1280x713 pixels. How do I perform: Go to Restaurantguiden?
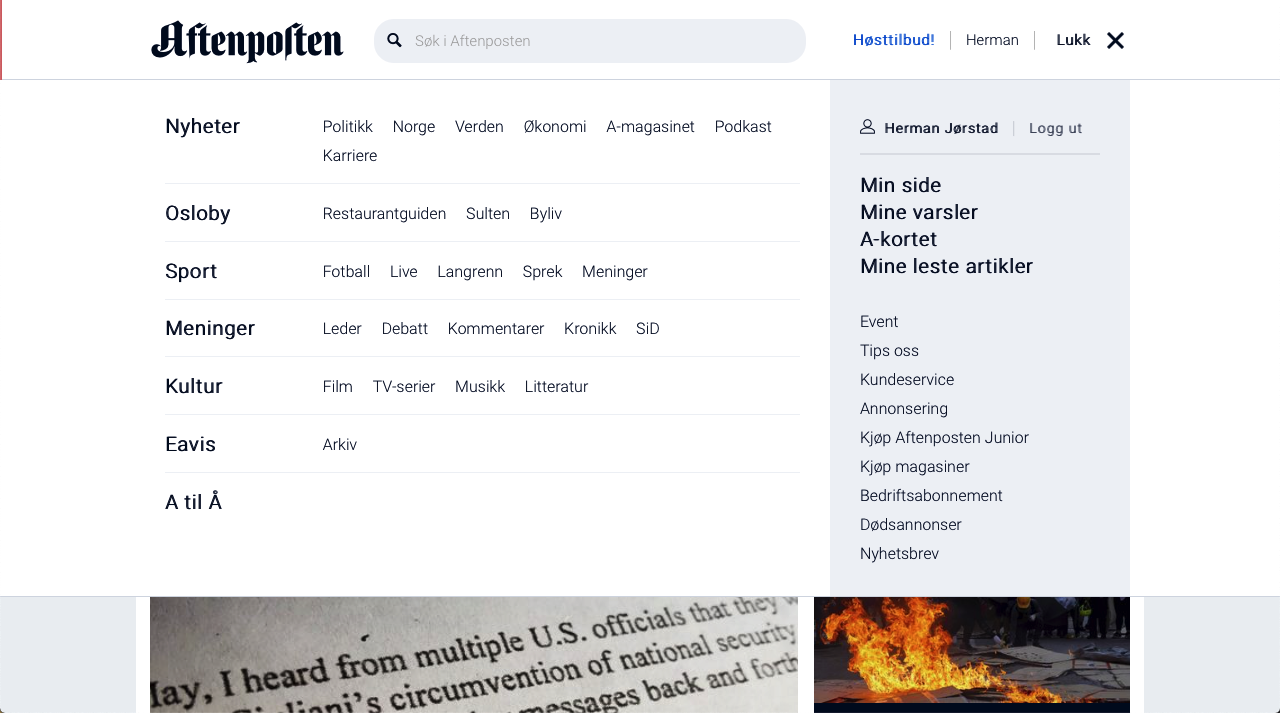pyautogui.click(x=385, y=214)
